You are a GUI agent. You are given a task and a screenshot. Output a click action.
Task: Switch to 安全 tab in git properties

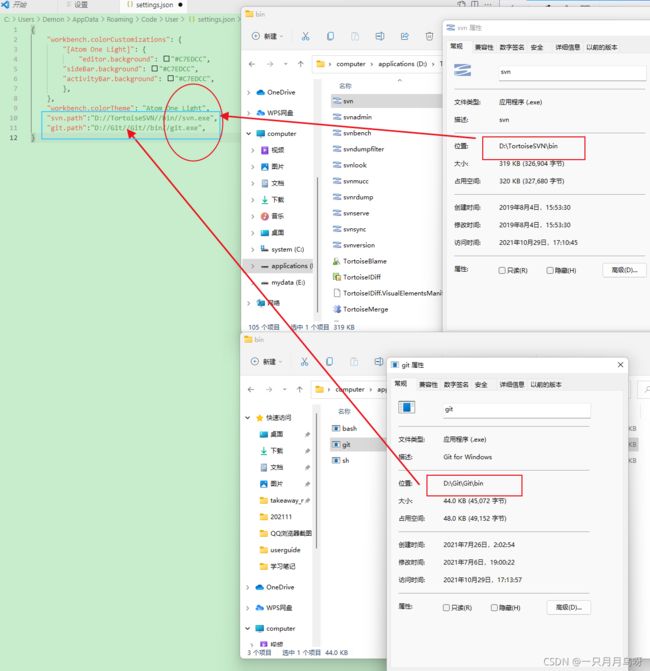pyautogui.click(x=481, y=384)
